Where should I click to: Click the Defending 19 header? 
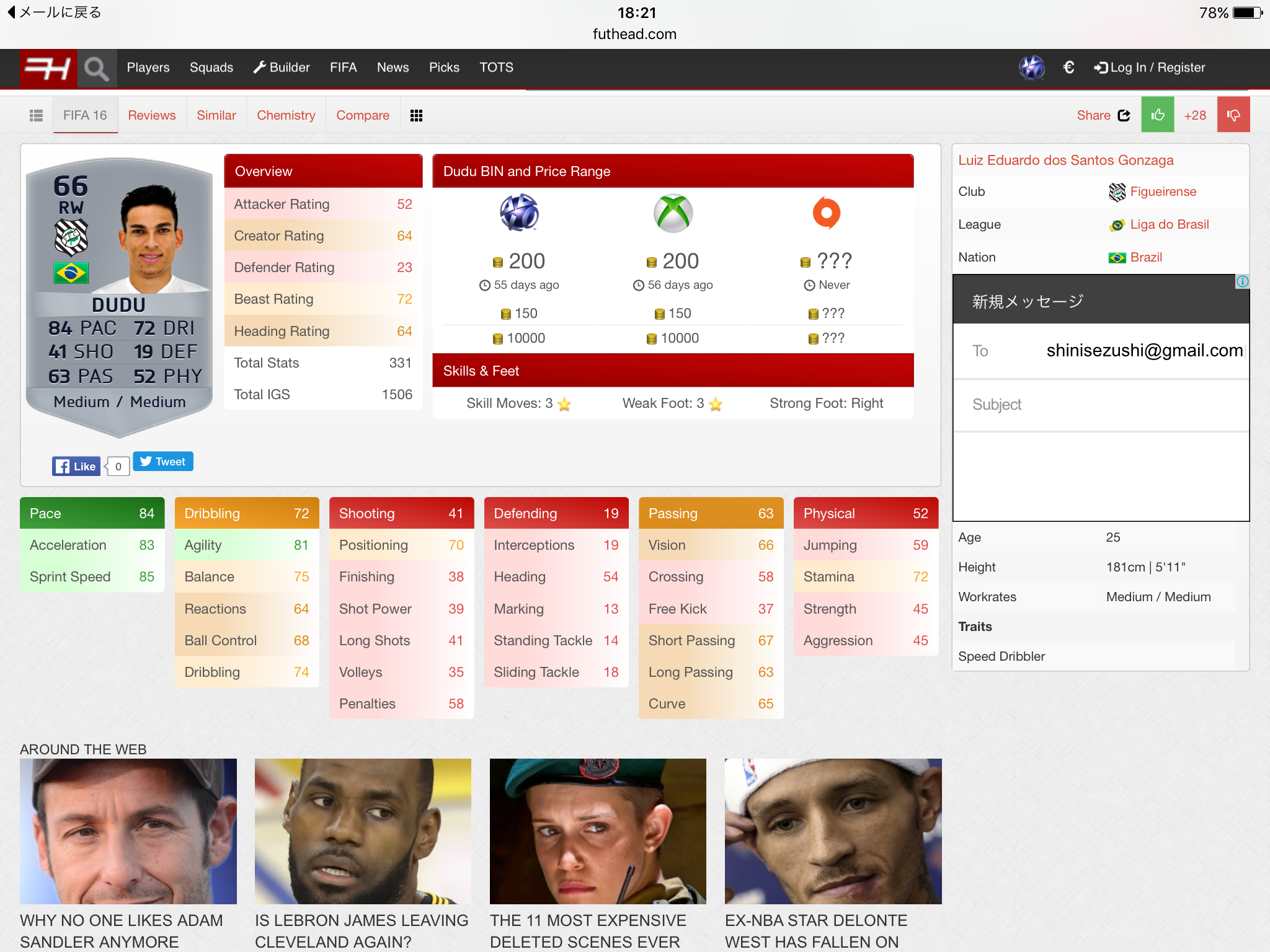point(556,513)
